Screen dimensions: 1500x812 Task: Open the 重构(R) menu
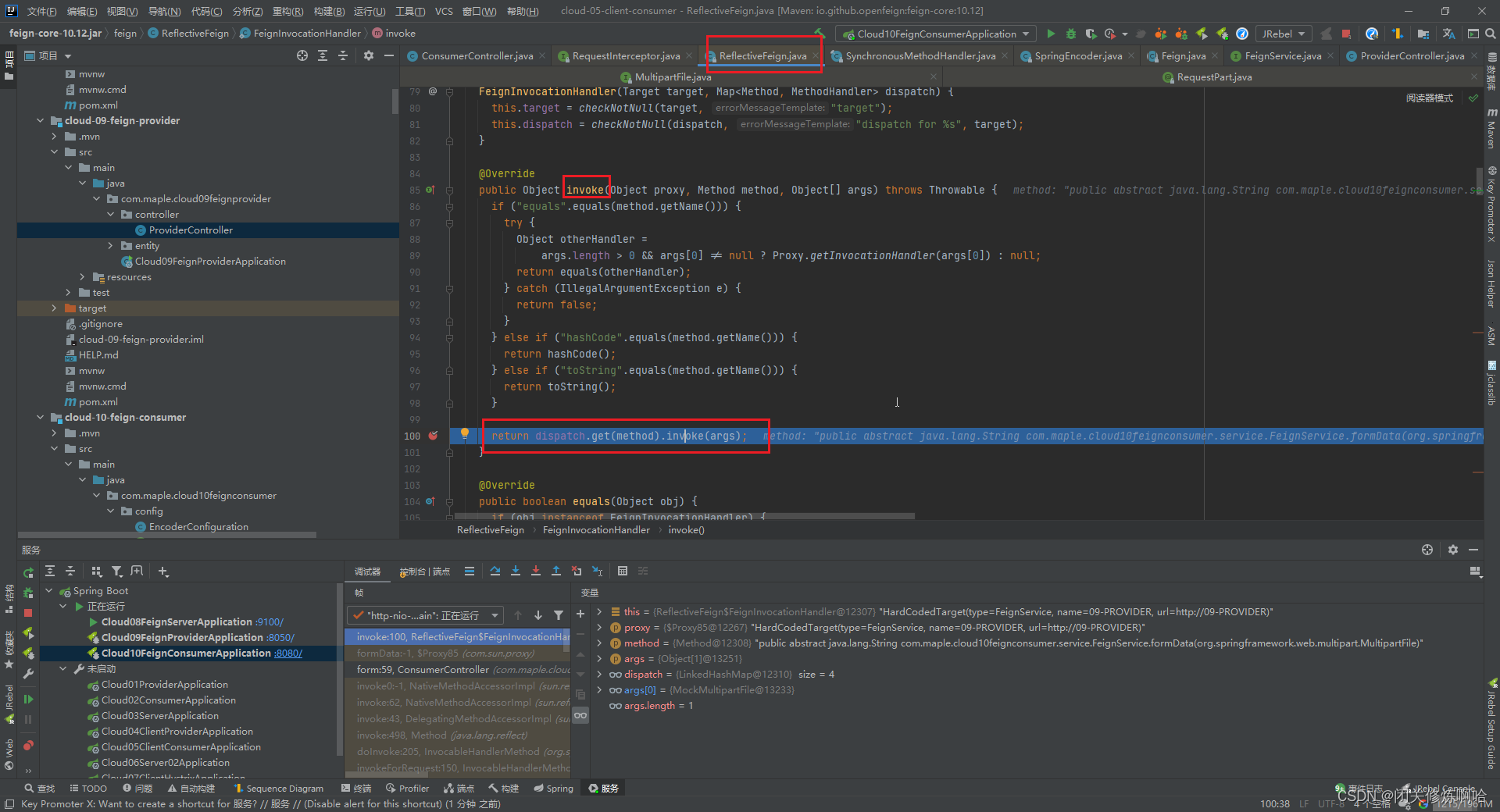(x=287, y=11)
